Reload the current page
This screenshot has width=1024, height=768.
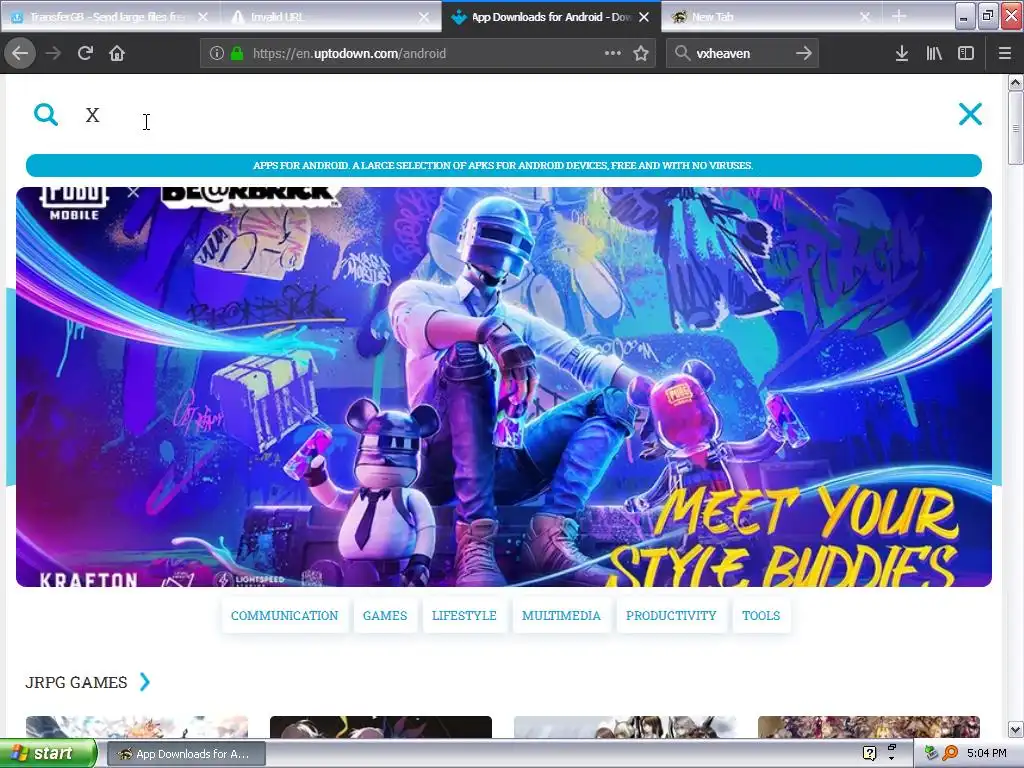point(85,54)
